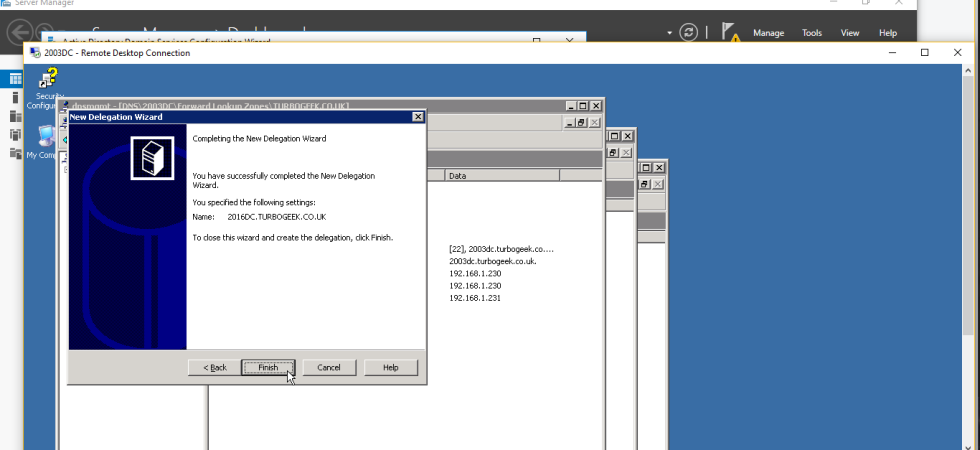Refresh Server Manager with the circular arrows icon
This screenshot has width=980, height=450.
(x=689, y=32)
